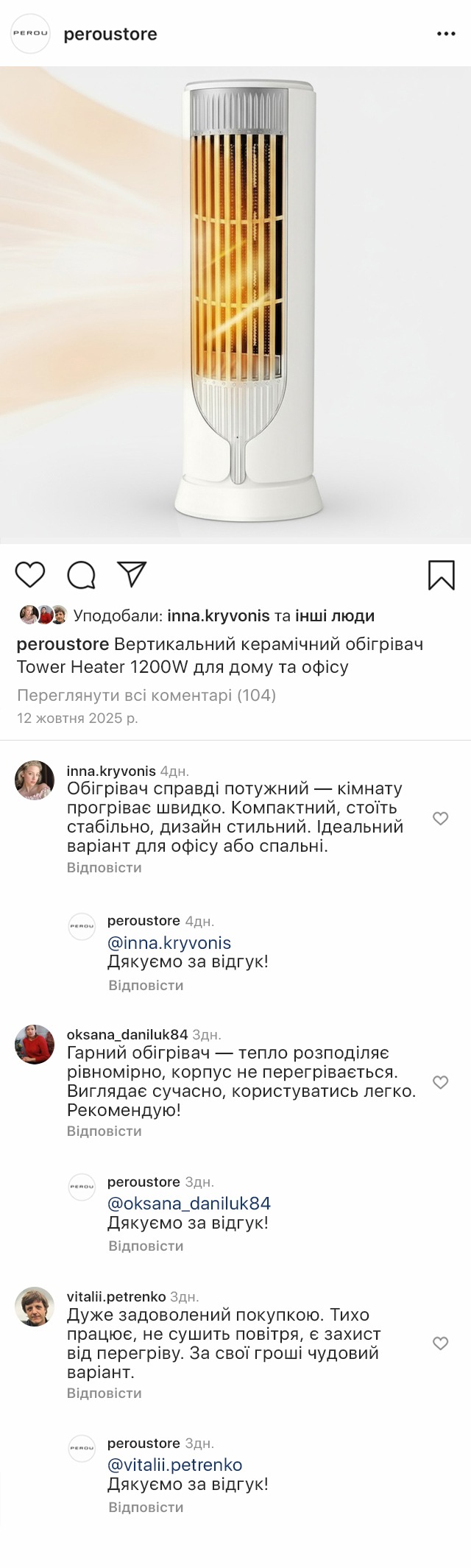This screenshot has height=1568, width=471.
Task: Expand all 104 comments
Action: [x=146, y=695]
